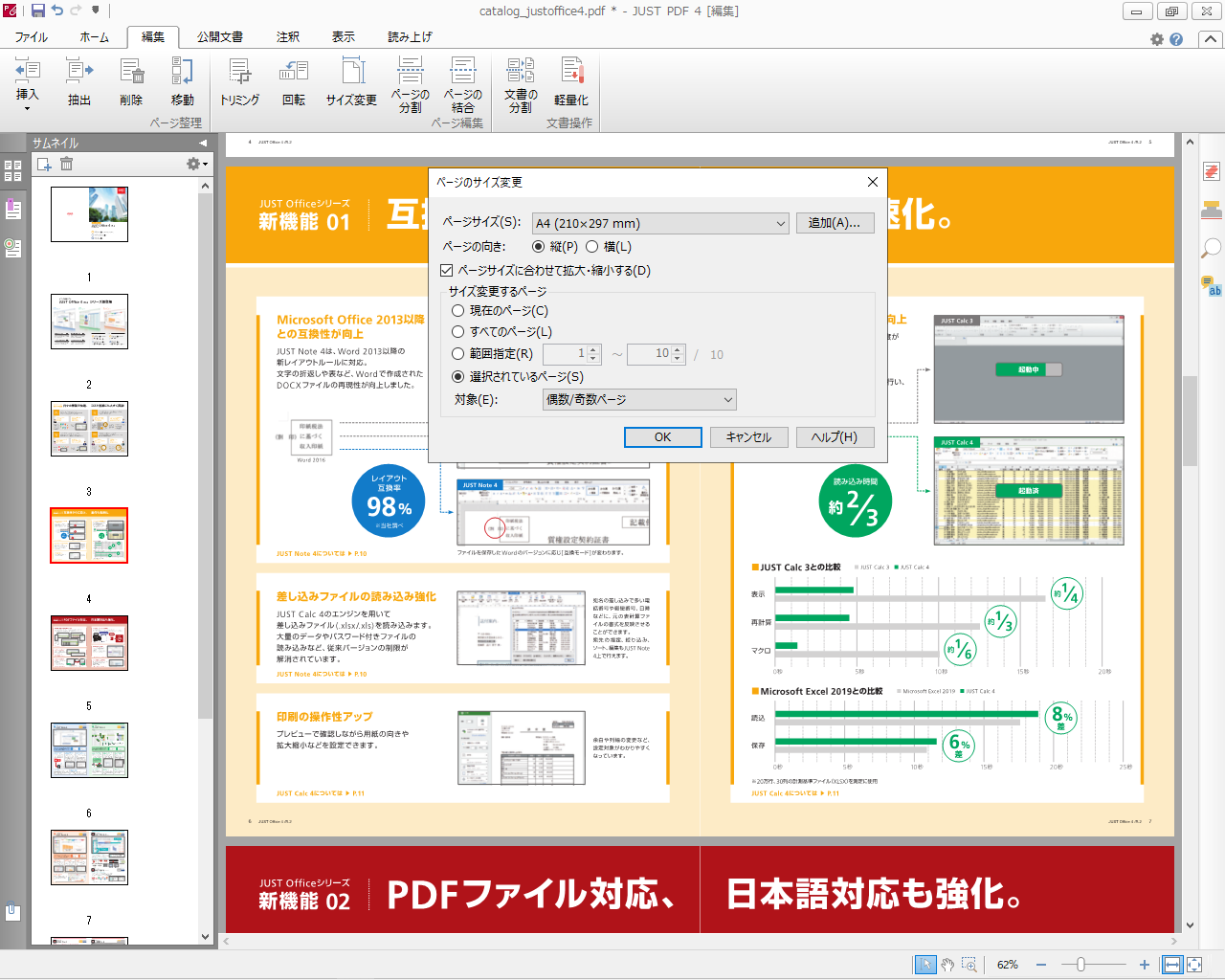This screenshot has width=1225, height=980.
Task: Switch to the 注釈 tab
Action: click(288, 36)
